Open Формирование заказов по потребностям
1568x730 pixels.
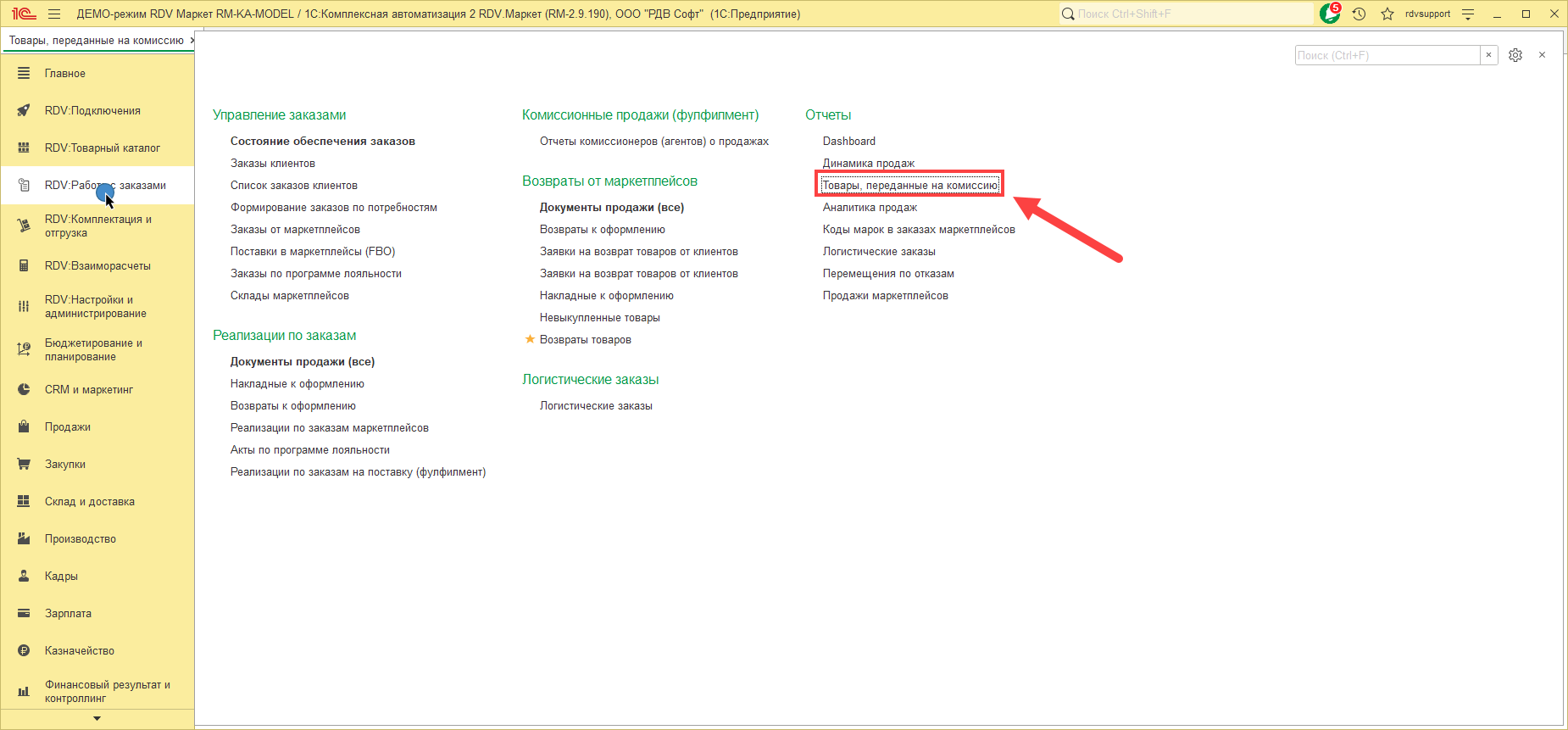pyautogui.click(x=334, y=208)
